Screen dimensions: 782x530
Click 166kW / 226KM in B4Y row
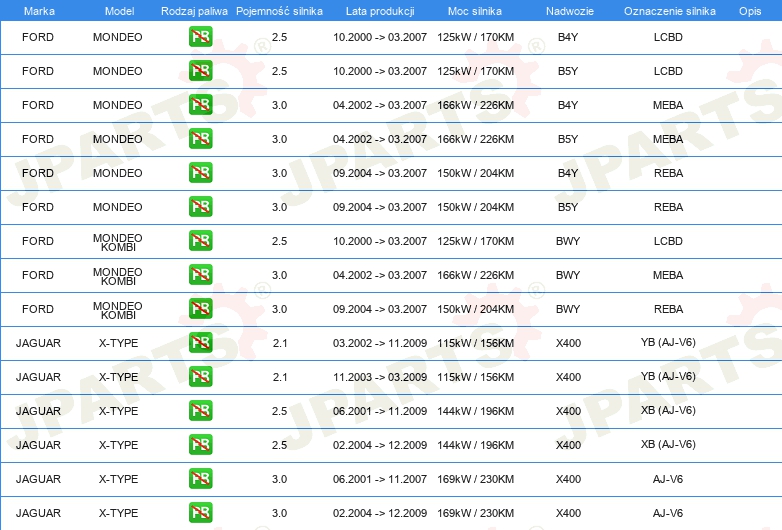(475, 105)
